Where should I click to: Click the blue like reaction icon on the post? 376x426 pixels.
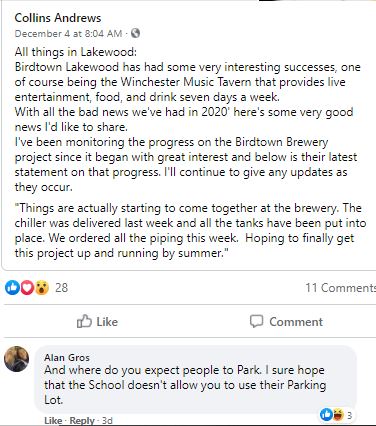point(12,287)
